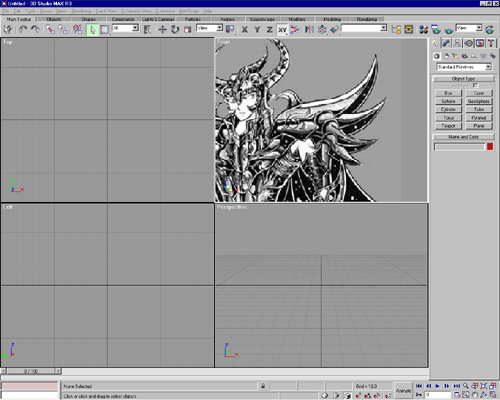Click the object name input field
The height and width of the screenshot is (400, 500).
[x=459, y=147]
